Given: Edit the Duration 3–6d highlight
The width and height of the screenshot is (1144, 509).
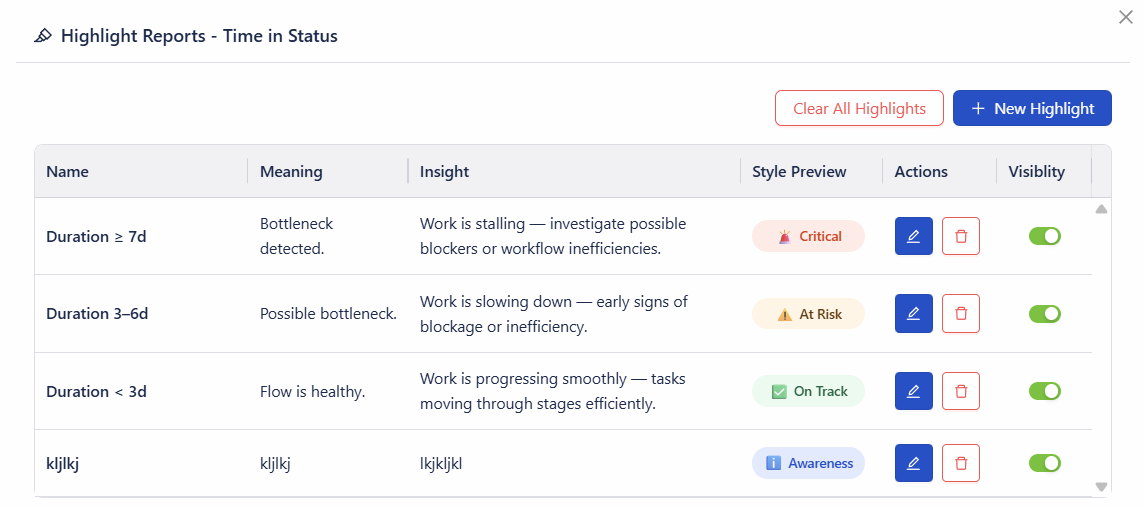Looking at the screenshot, I should pos(913,313).
